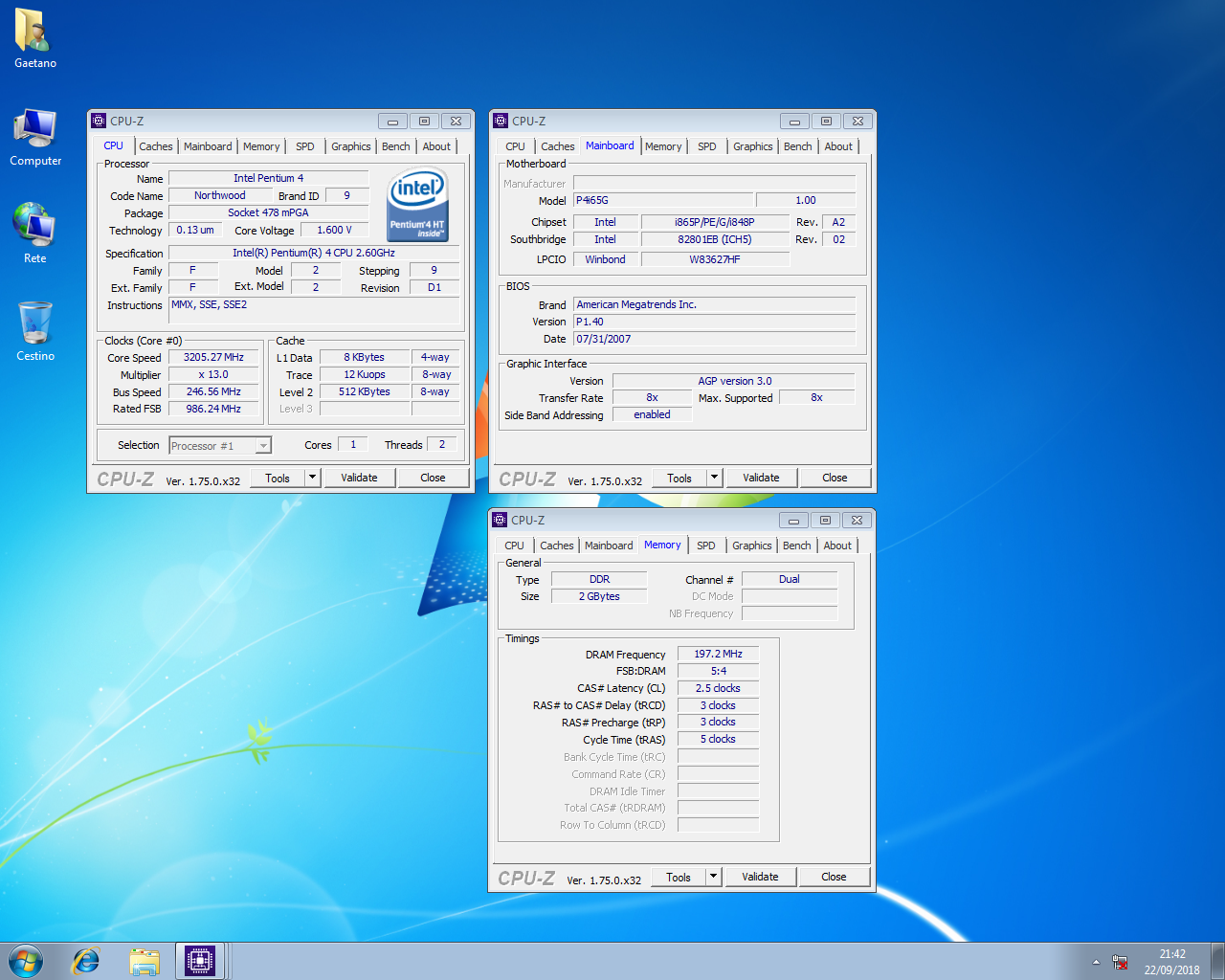Click the BIOS brand "American Megatrends Inc."

pyautogui.click(x=714, y=304)
